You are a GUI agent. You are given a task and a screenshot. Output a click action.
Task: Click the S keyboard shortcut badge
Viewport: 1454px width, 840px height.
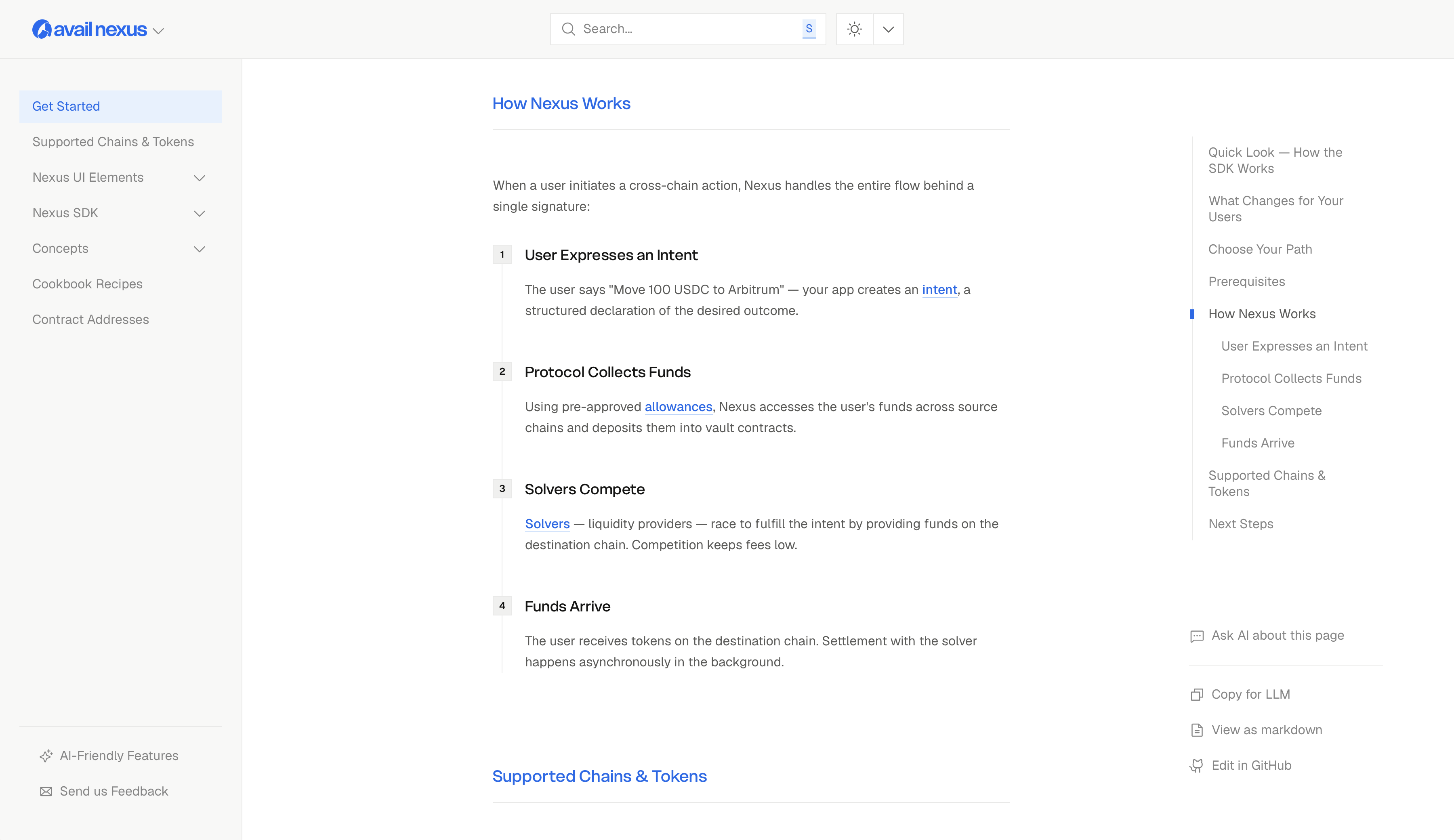tap(809, 29)
